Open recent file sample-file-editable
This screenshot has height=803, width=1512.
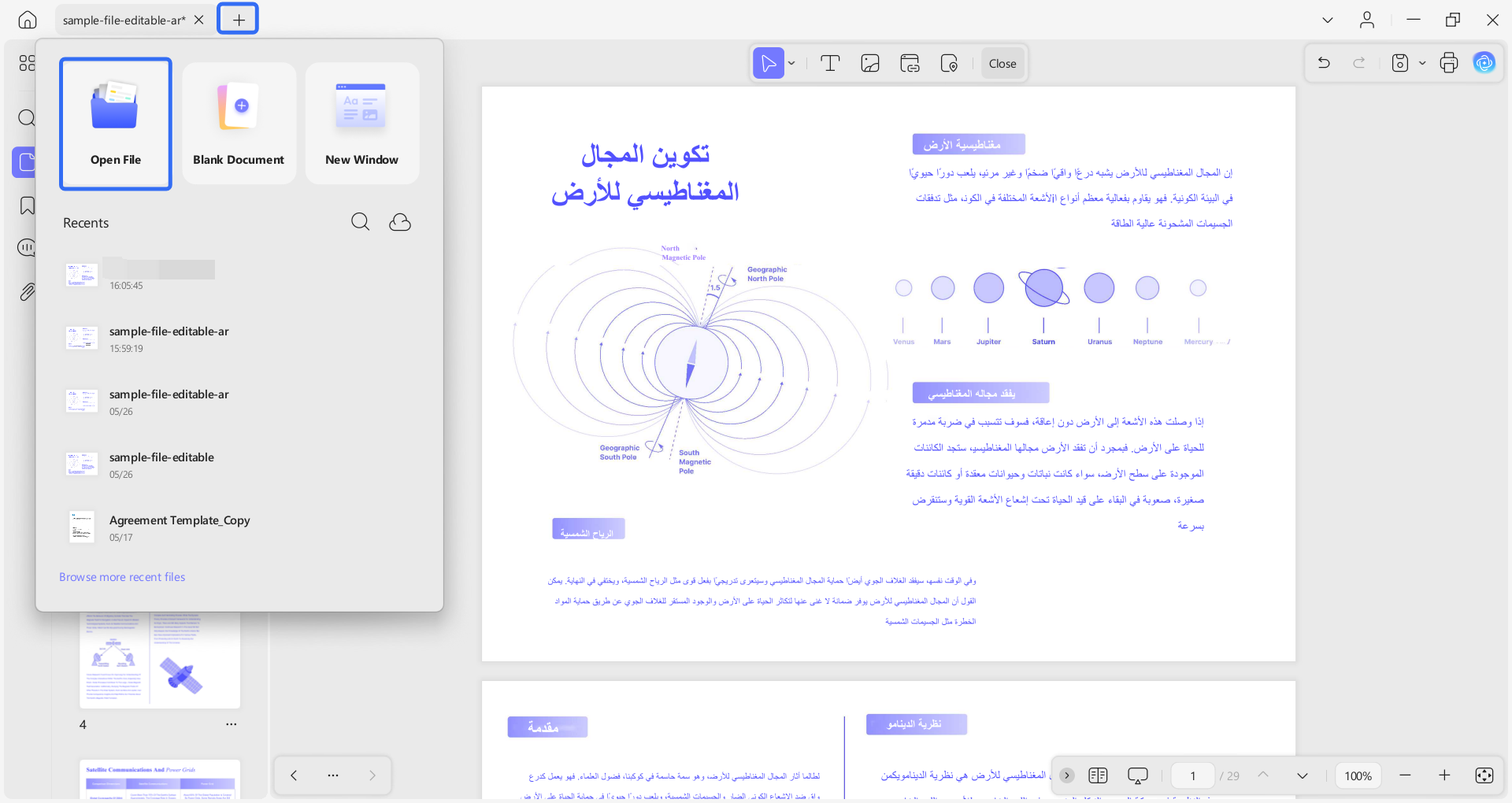click(x=239, y=465)
